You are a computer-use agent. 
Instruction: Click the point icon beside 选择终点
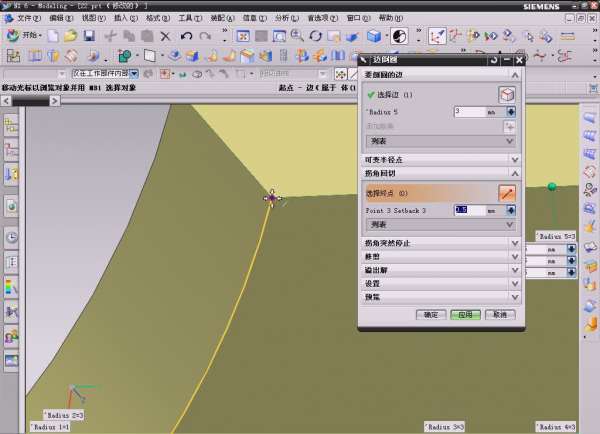tap(506, 193)
